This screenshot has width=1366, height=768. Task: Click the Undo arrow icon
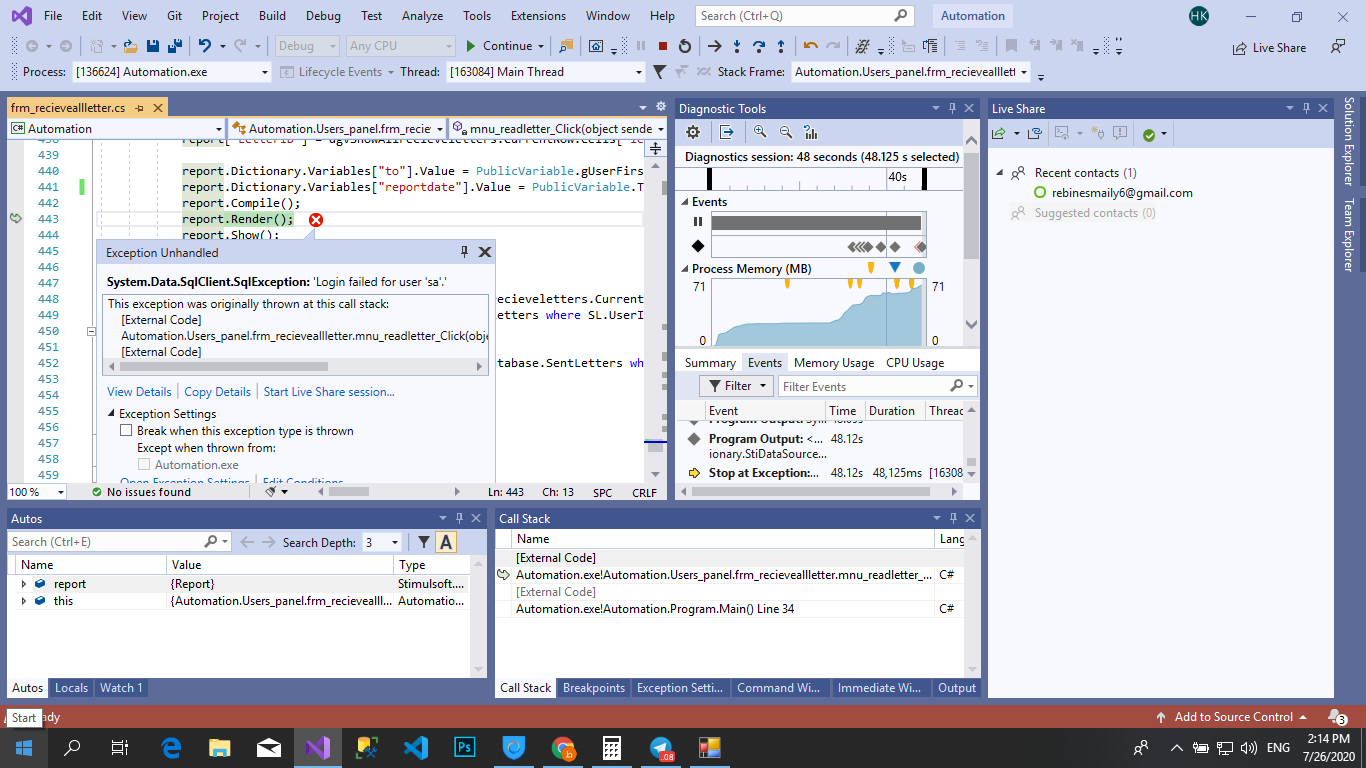pyautogui.click(x=205, y=46)
